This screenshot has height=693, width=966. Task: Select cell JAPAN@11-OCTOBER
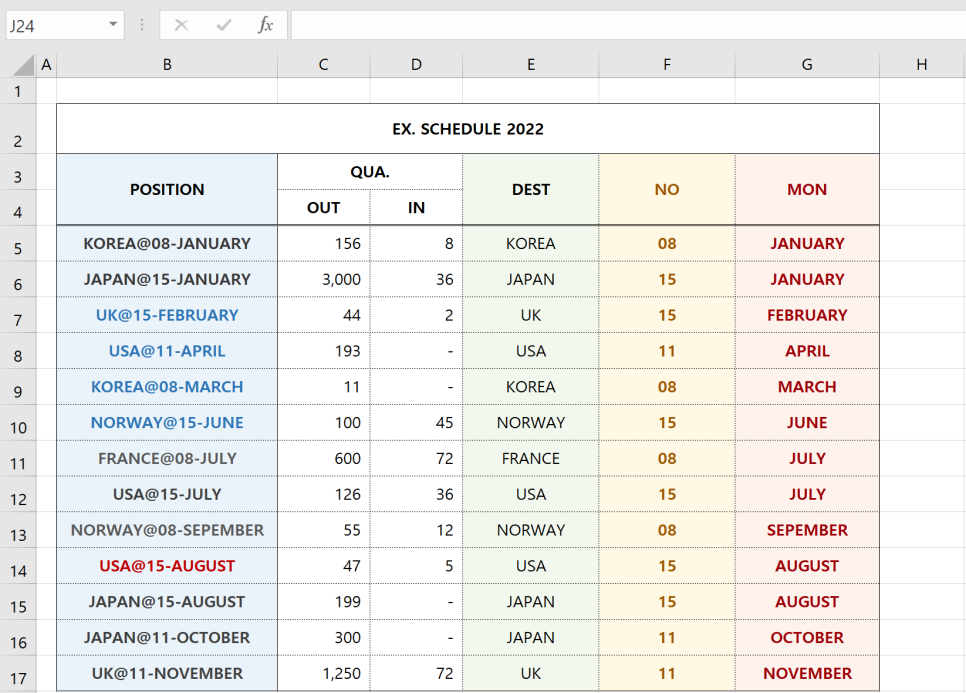[167, 637]
